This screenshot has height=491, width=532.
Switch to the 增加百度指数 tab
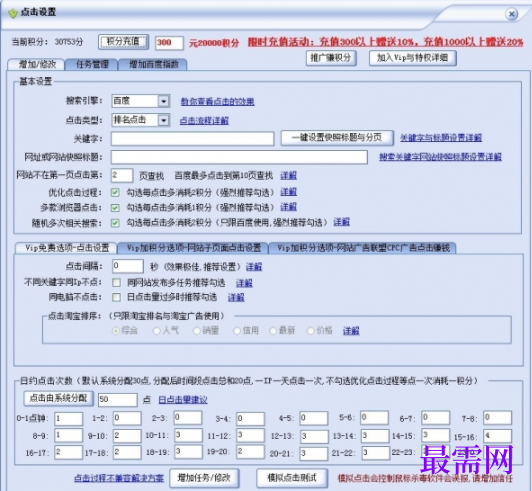(x=153, y=64)
